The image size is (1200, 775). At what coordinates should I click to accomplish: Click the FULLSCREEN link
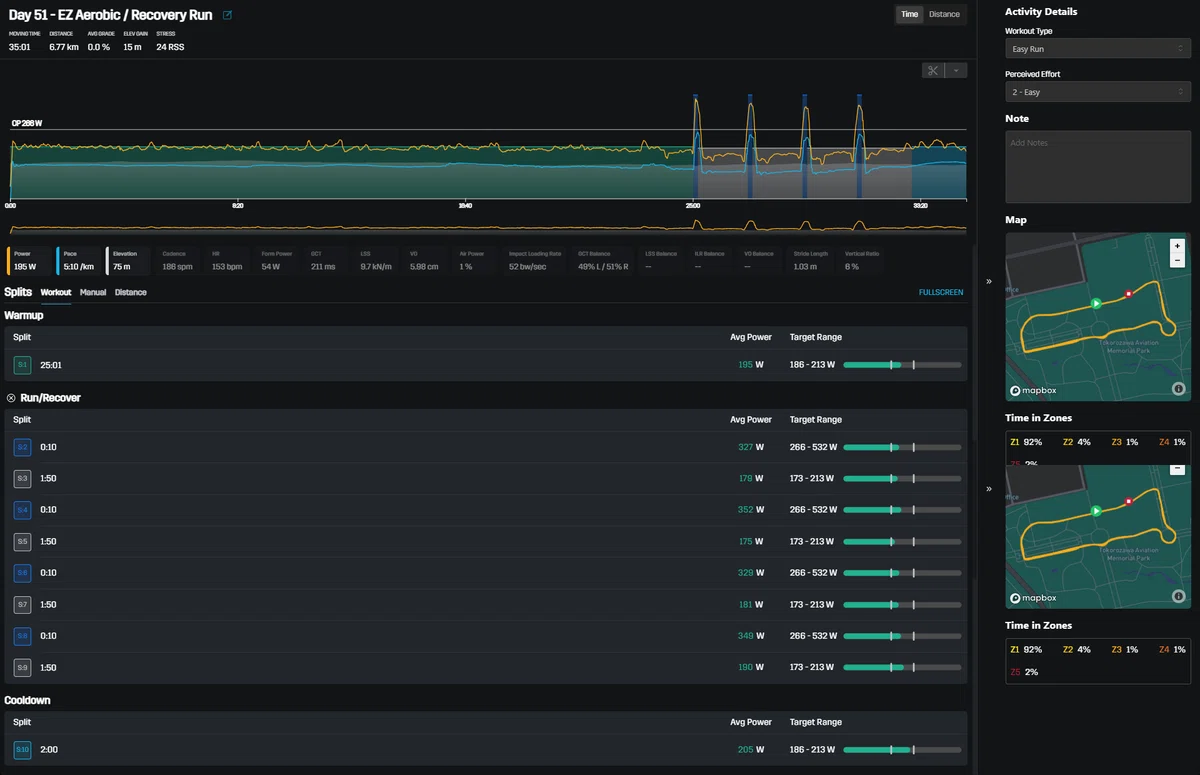(941, 292)
